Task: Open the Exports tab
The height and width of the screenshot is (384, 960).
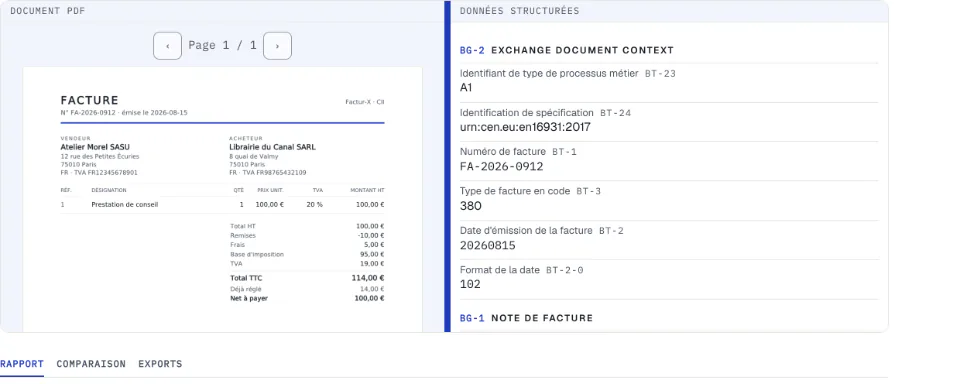Action: (x=160, y=364)
